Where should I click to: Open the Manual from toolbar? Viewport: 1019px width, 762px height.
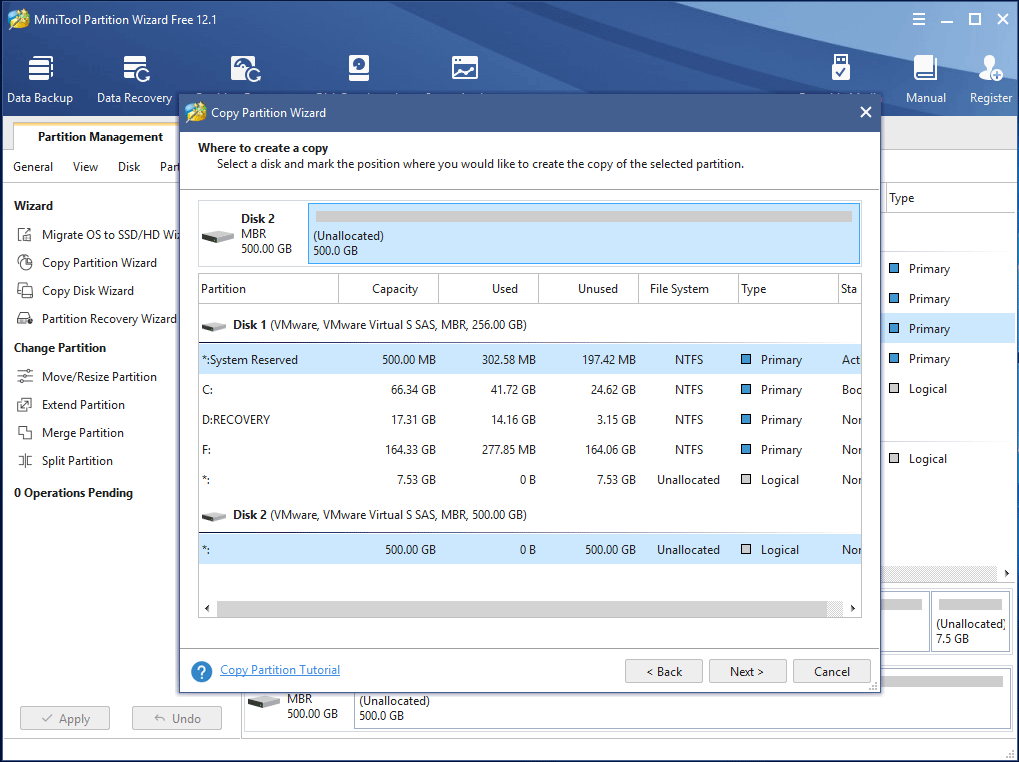925,79
